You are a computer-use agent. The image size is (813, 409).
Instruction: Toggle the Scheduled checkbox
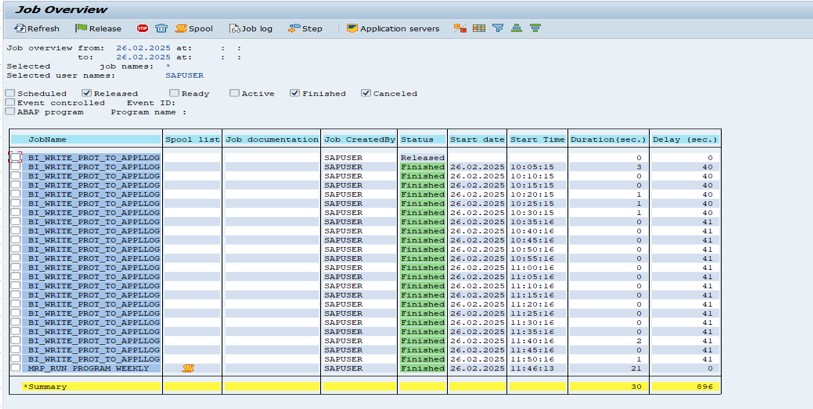point(10,93)
